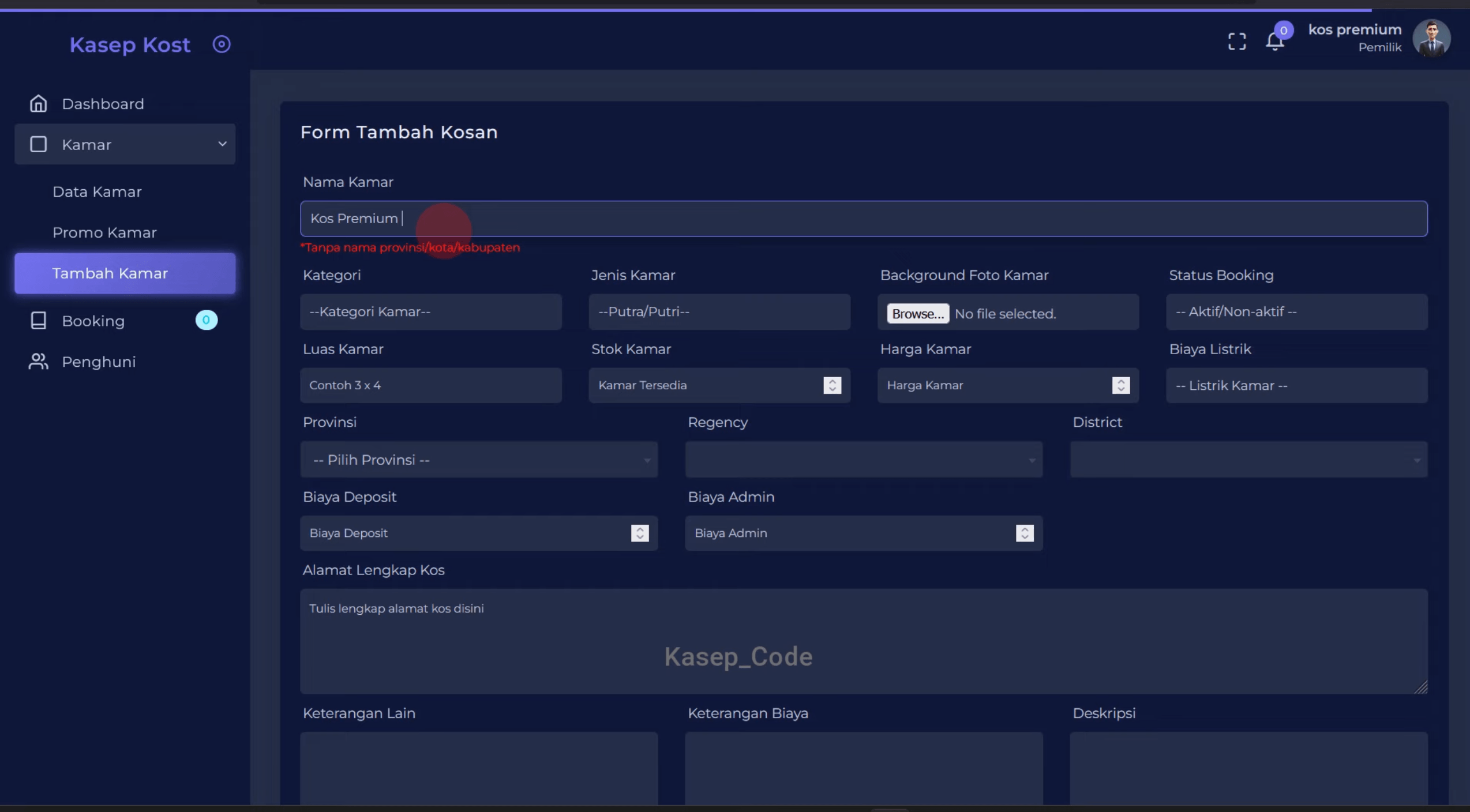The height and width of the screenshot is (812, 1470).
Task: Click the Deskripsi textarea
Action: tap(1248, 769)
